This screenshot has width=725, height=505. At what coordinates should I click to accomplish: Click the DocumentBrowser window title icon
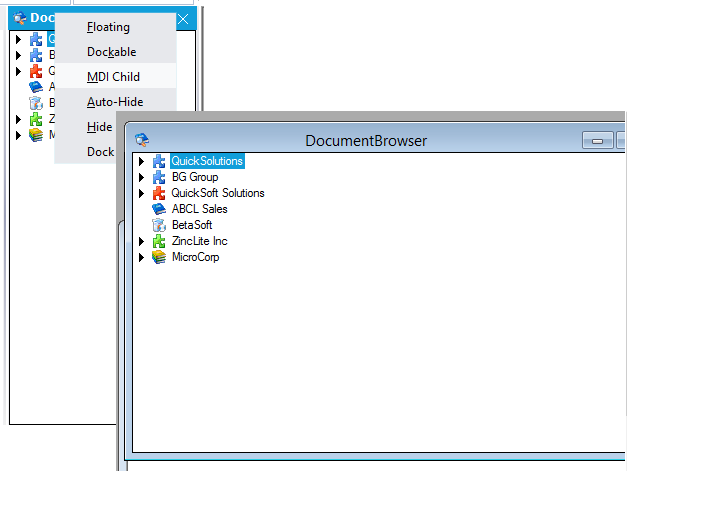(x=142, y=140)
